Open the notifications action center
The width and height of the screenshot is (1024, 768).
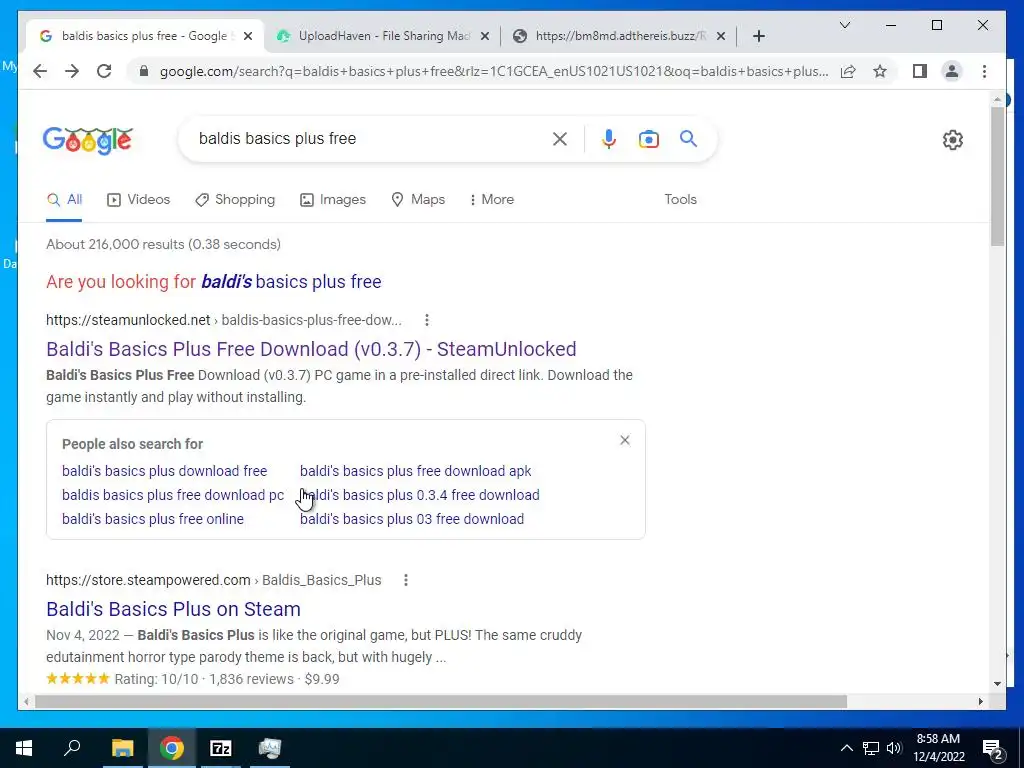click(x=992, y=749)
